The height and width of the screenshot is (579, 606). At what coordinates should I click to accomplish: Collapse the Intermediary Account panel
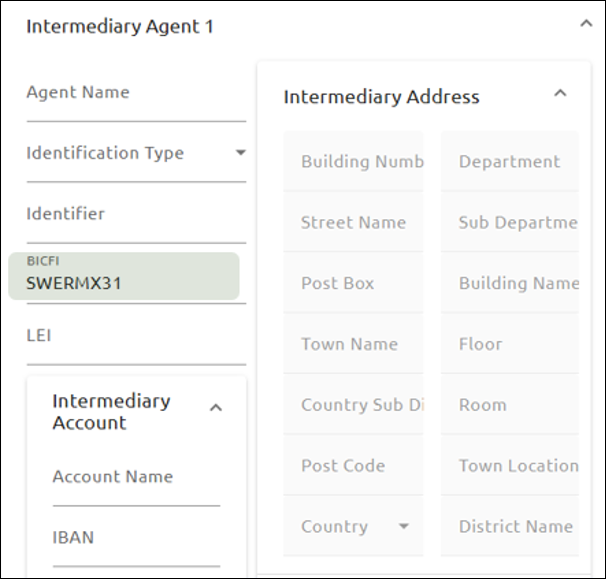[216, 408]
